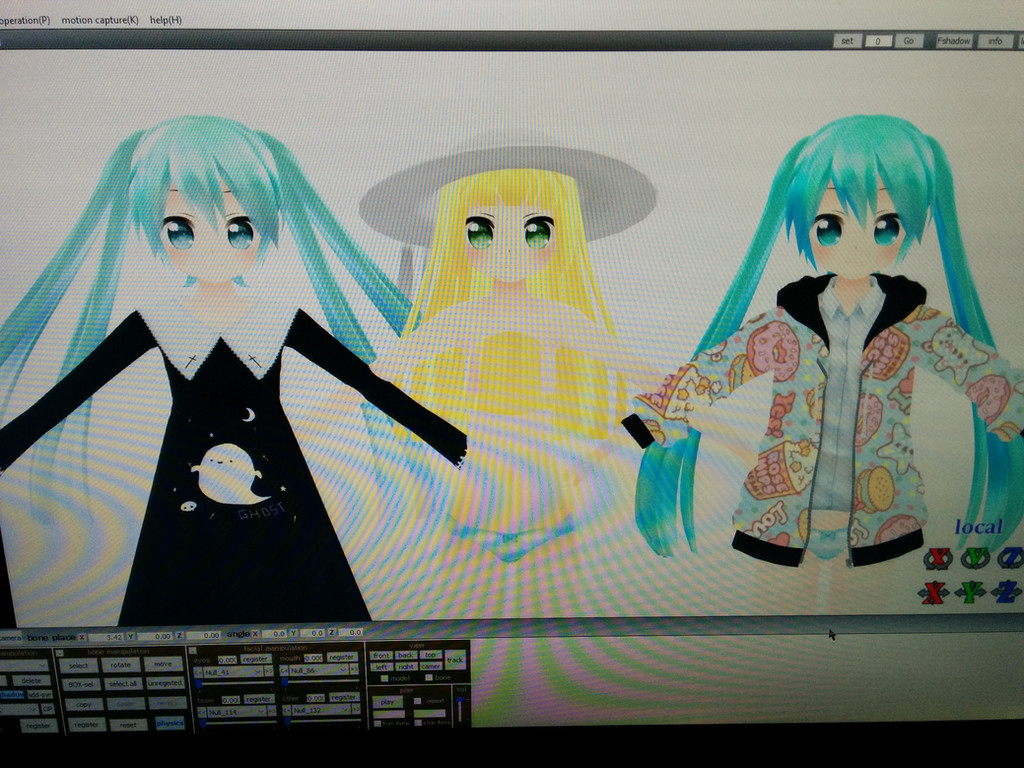Image resolution: width=1024 pixels, height=768 pixels.
Task: Click the green Y rotation axis icon
Action: [974, 558]
